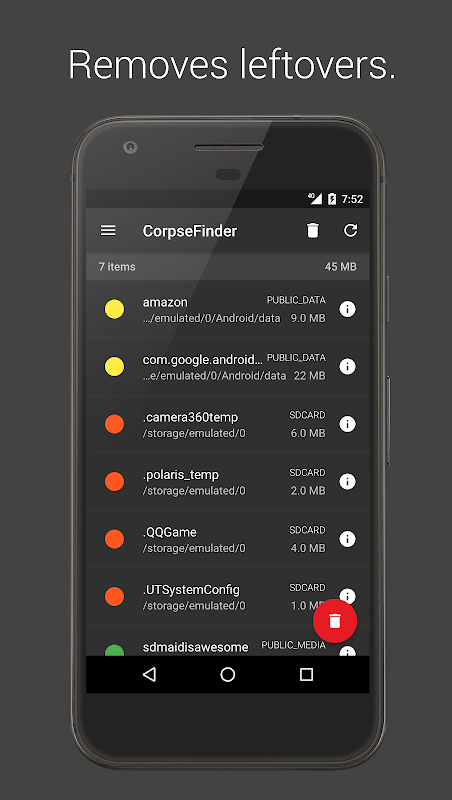This screenshot has width=452, height=800.
Task: Tap the red floating delete button
Action: [335, 620]
